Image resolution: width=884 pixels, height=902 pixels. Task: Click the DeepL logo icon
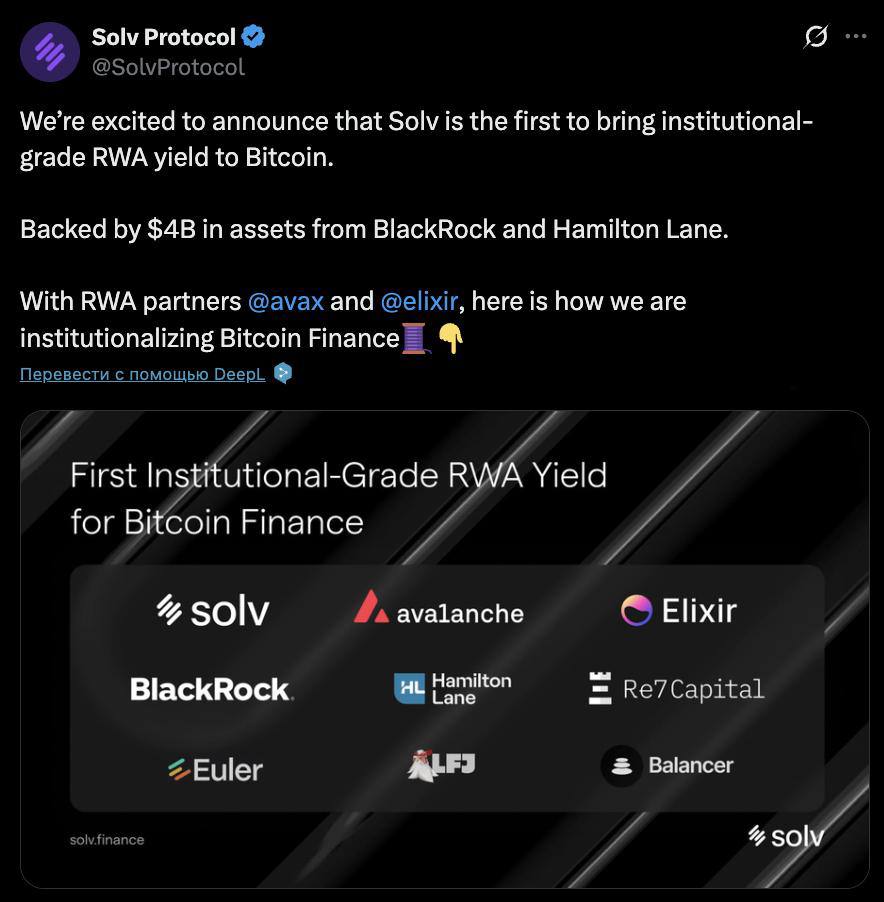point(282,373)
